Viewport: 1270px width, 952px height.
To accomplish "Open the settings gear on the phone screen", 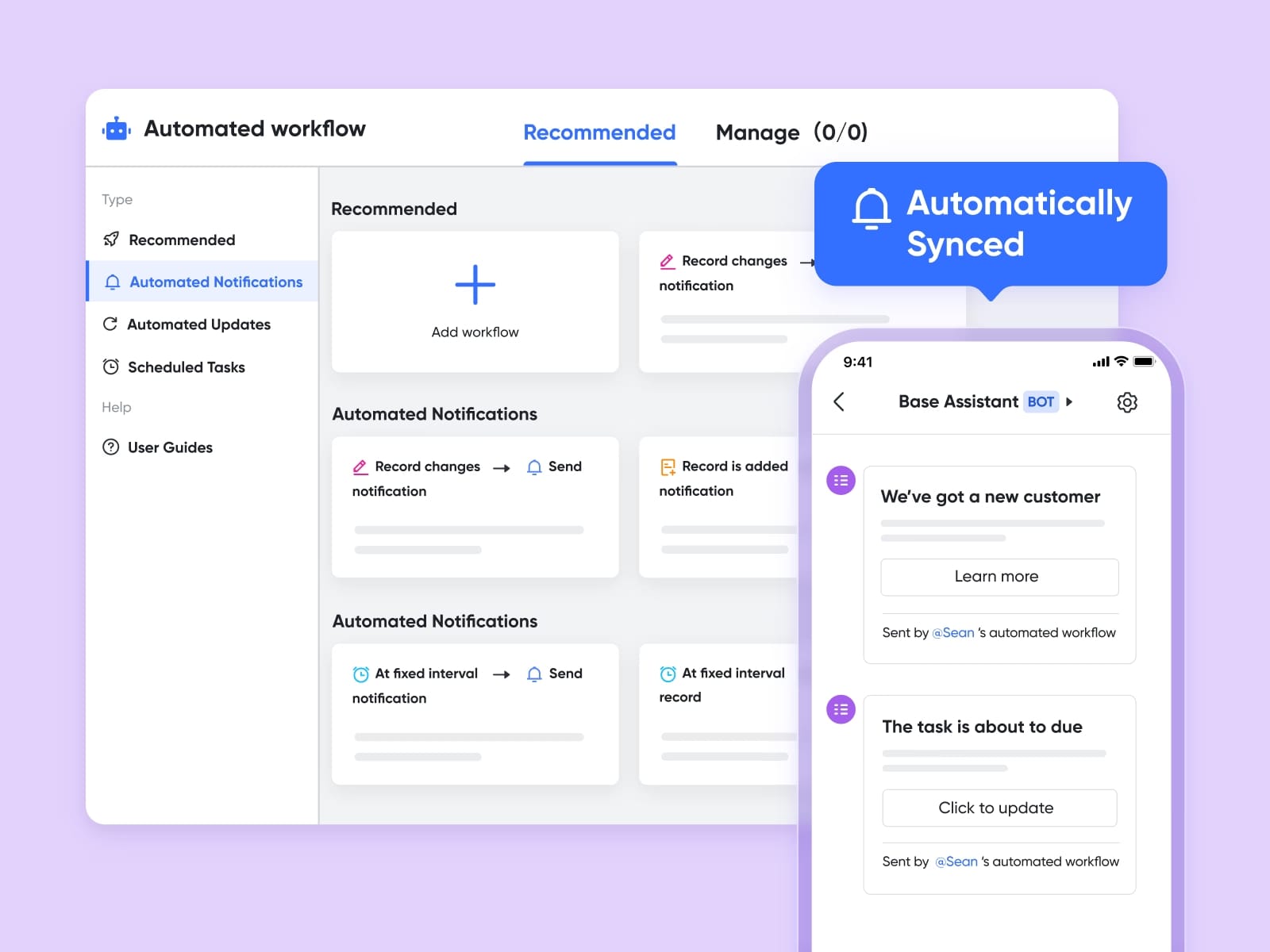I will [1127, 402].
